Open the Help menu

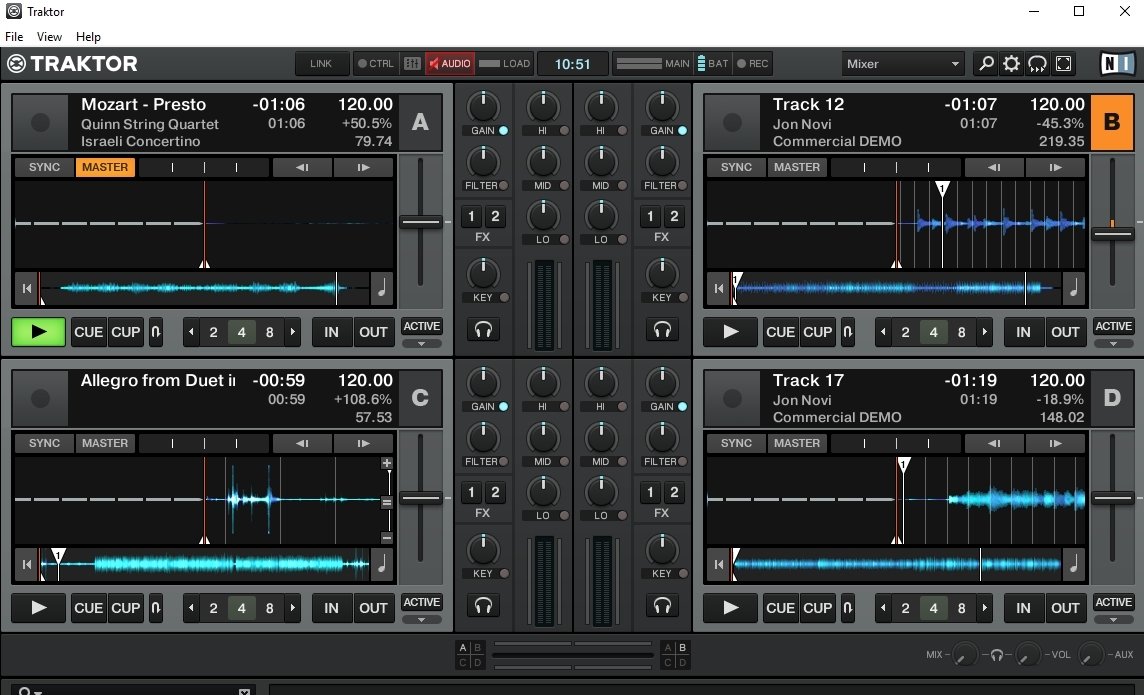tap(88, 36)
